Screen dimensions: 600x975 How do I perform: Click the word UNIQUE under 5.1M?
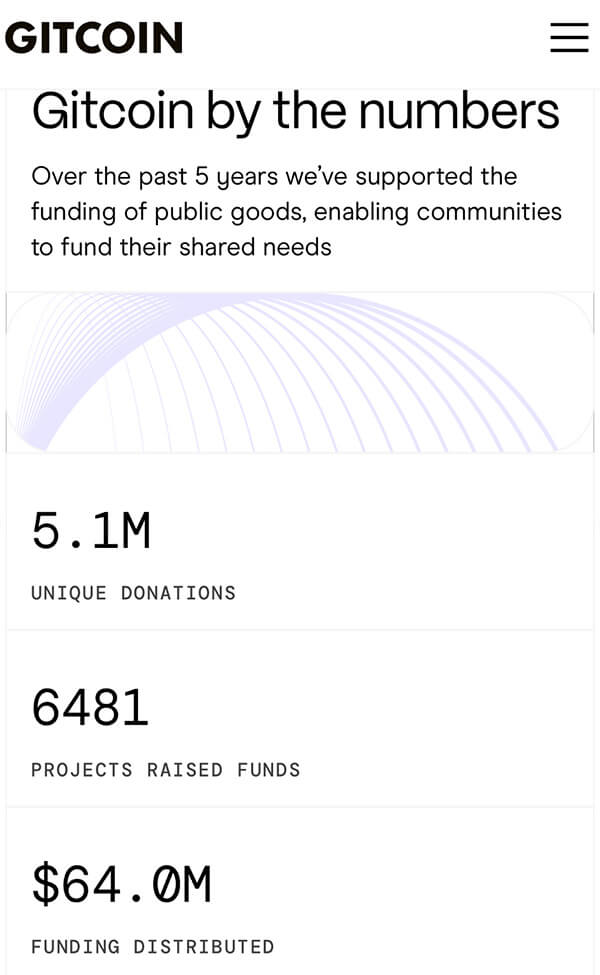coord(68,593)
